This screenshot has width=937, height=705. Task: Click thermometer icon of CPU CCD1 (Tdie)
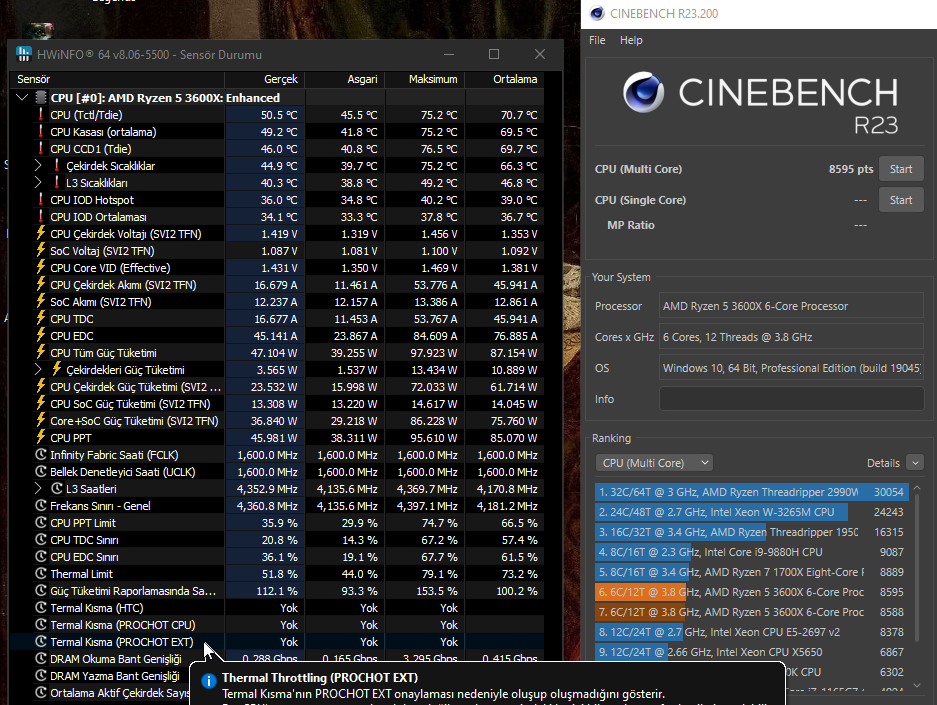click(41, 148)
